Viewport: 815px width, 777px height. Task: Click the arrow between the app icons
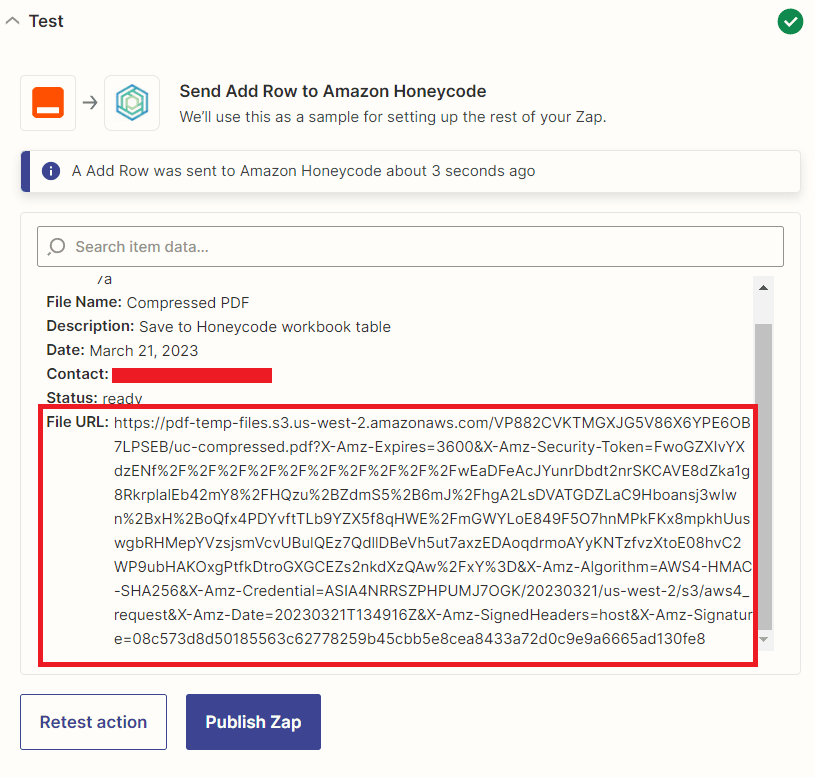click(90, 103)
